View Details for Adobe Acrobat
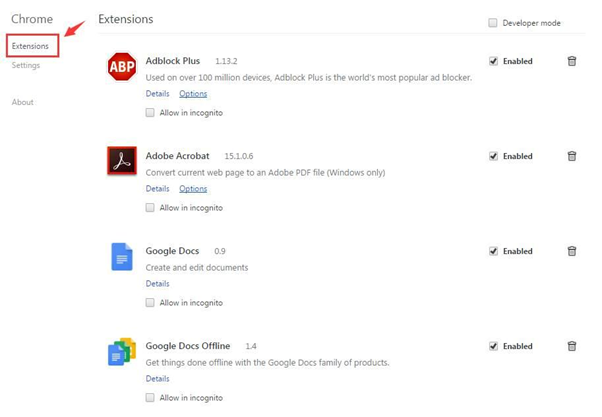The height and width of the screenshot is (417, 602). 157,189
